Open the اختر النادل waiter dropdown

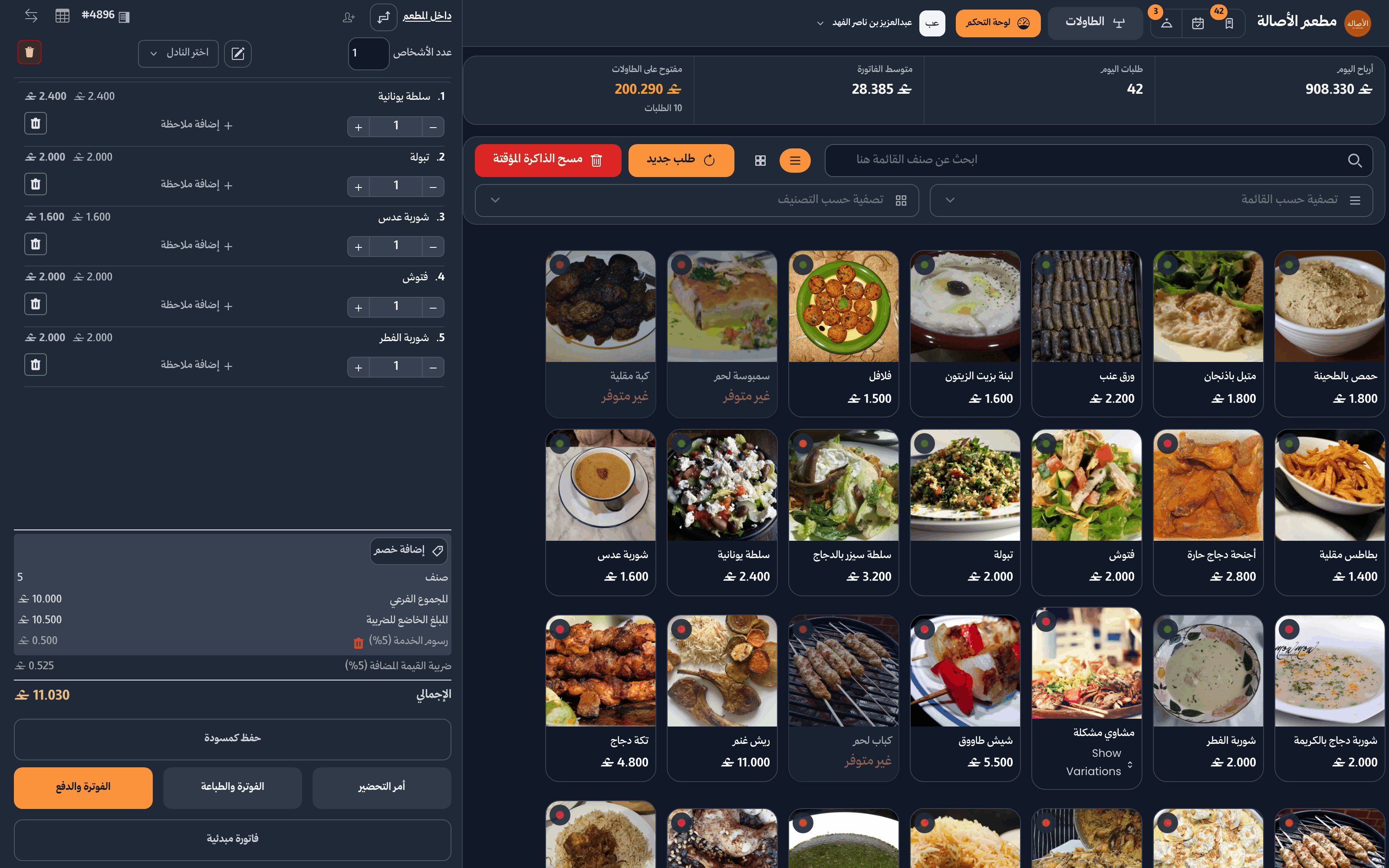click(x=178, y=53)
